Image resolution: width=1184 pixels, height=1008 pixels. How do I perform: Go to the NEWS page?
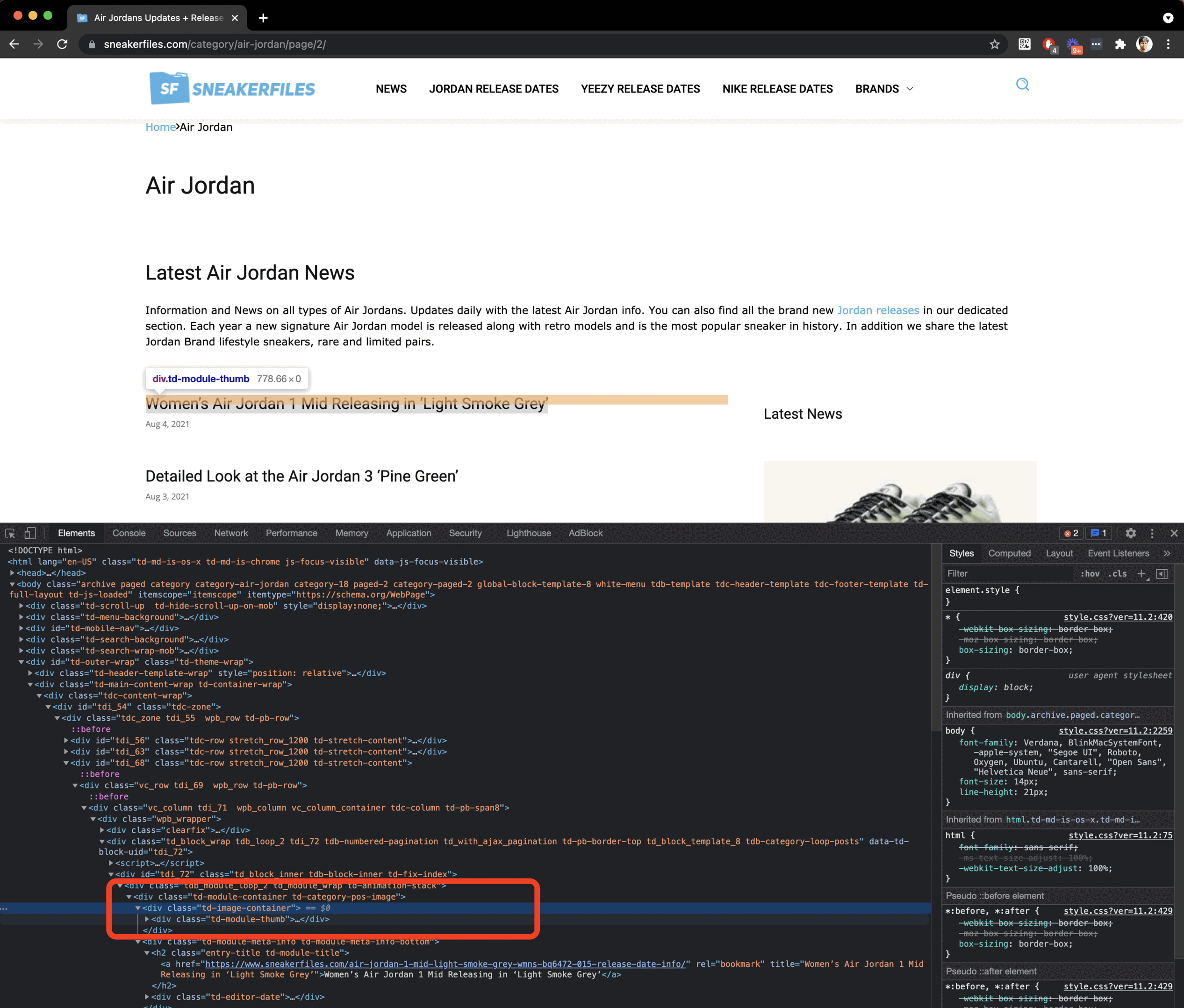pos(391,89)
